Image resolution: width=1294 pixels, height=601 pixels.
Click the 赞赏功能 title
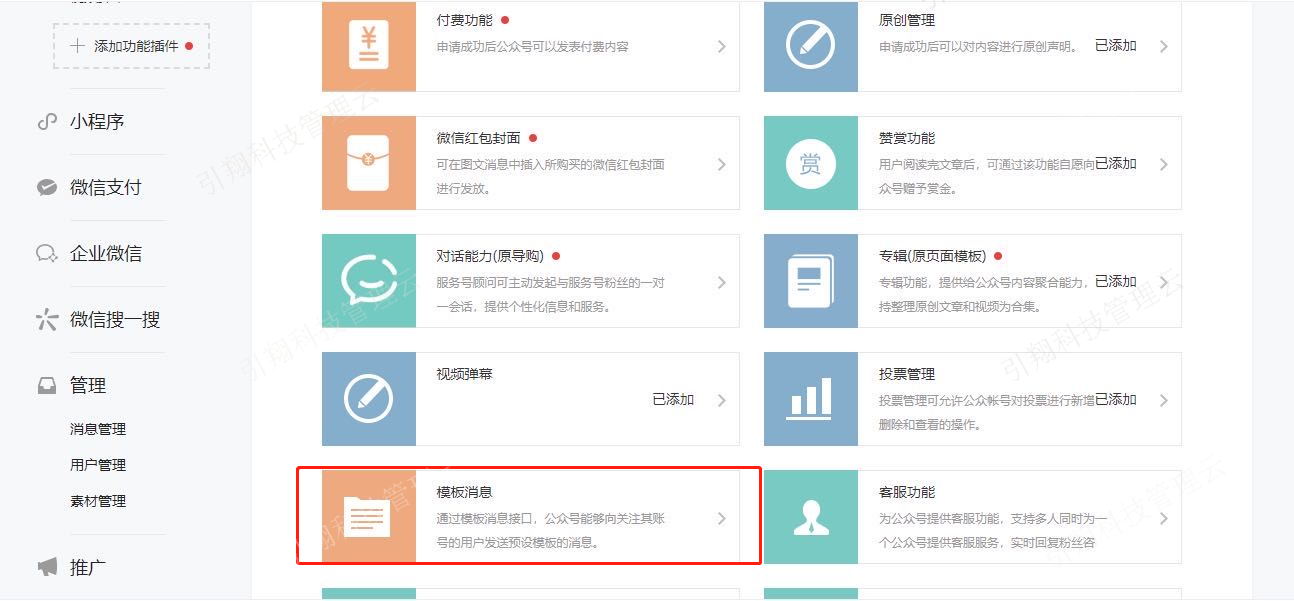click(x=907, y=138)
